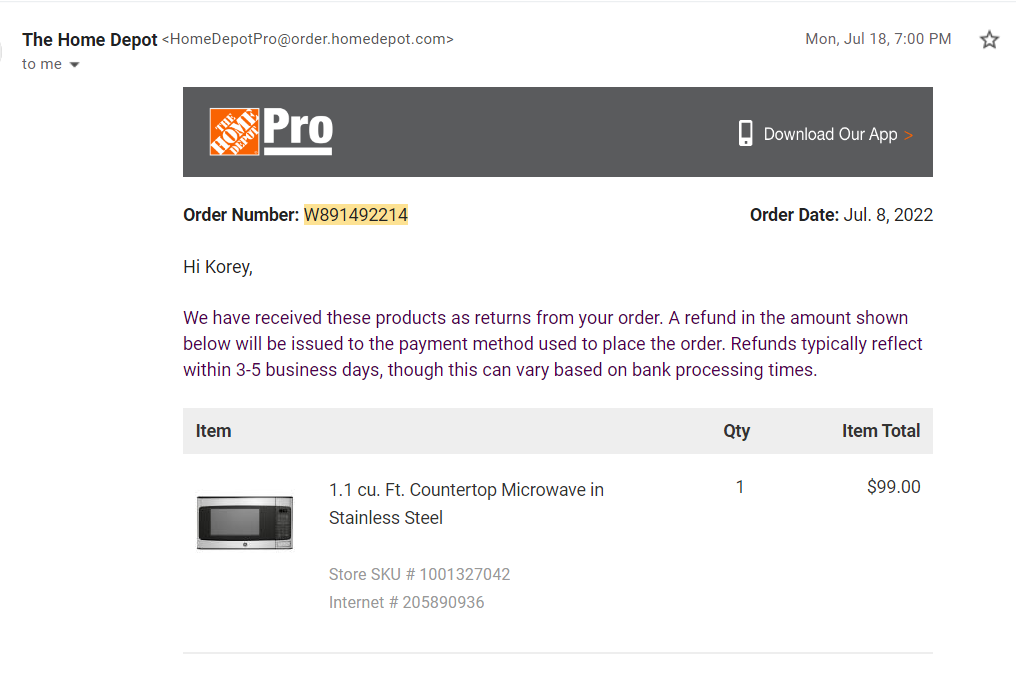Screen dimensions: 1016x675
Task: Expand the 'to me' recipient details arrow
Action: pos(75,65)
